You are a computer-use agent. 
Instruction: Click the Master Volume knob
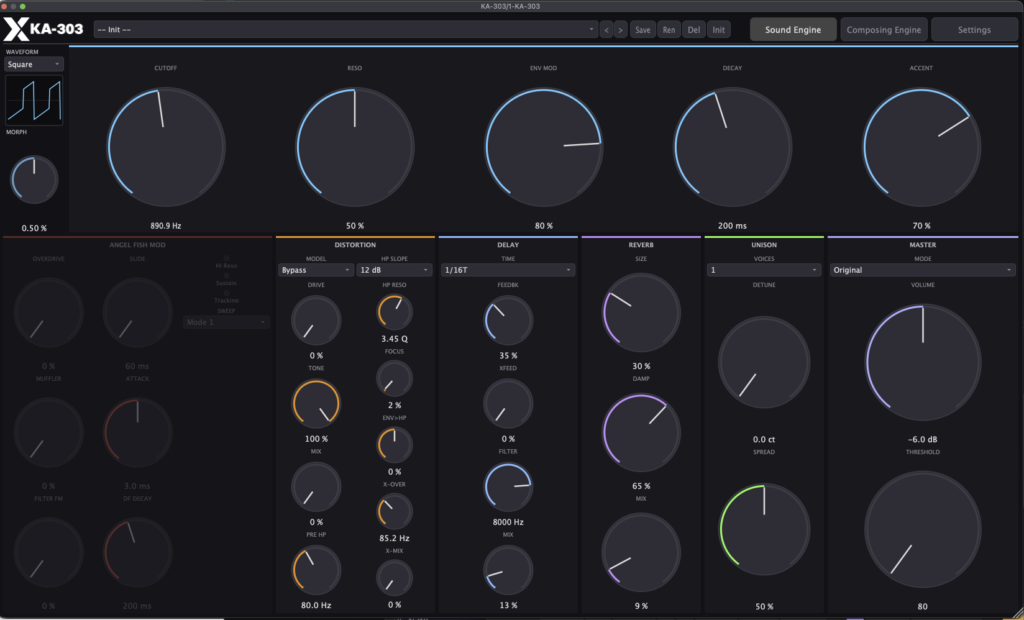pos(923,363)
